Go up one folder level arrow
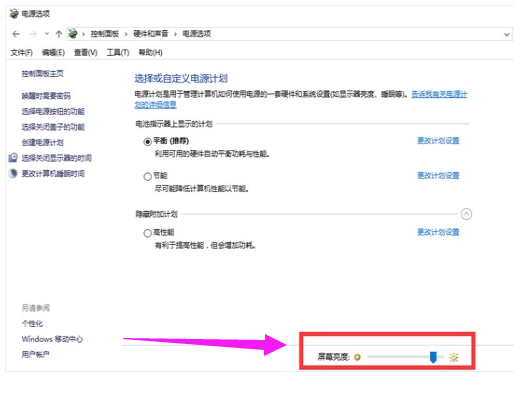Screen dimensions: 514x396 tap(59, 34)
